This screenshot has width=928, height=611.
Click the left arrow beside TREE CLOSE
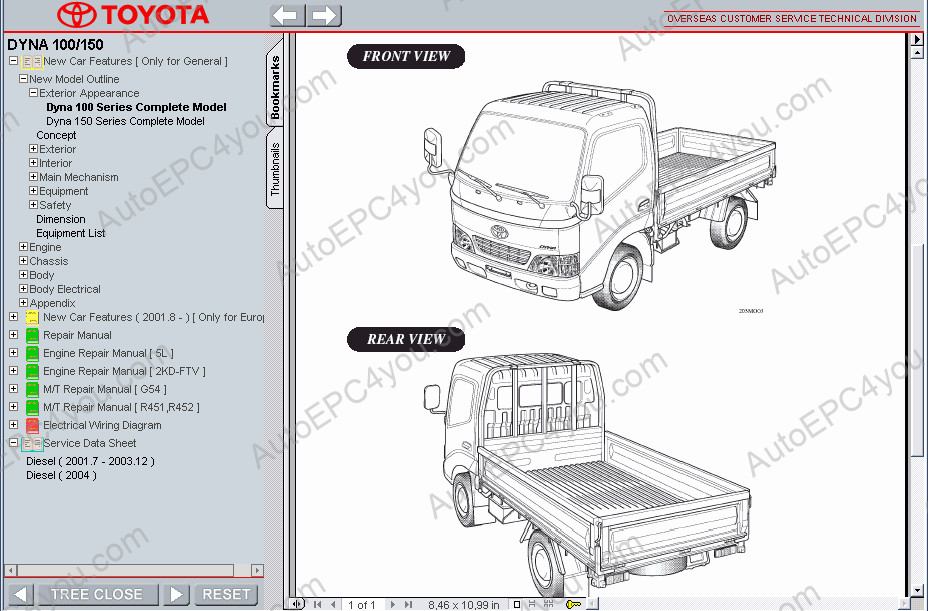pyautogui.click(x=20, y=594)
